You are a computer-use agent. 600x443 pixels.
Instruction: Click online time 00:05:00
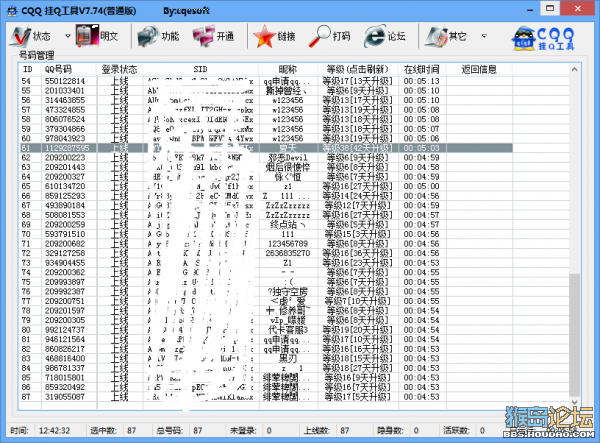pyautogui.click(x=421, y=186)
